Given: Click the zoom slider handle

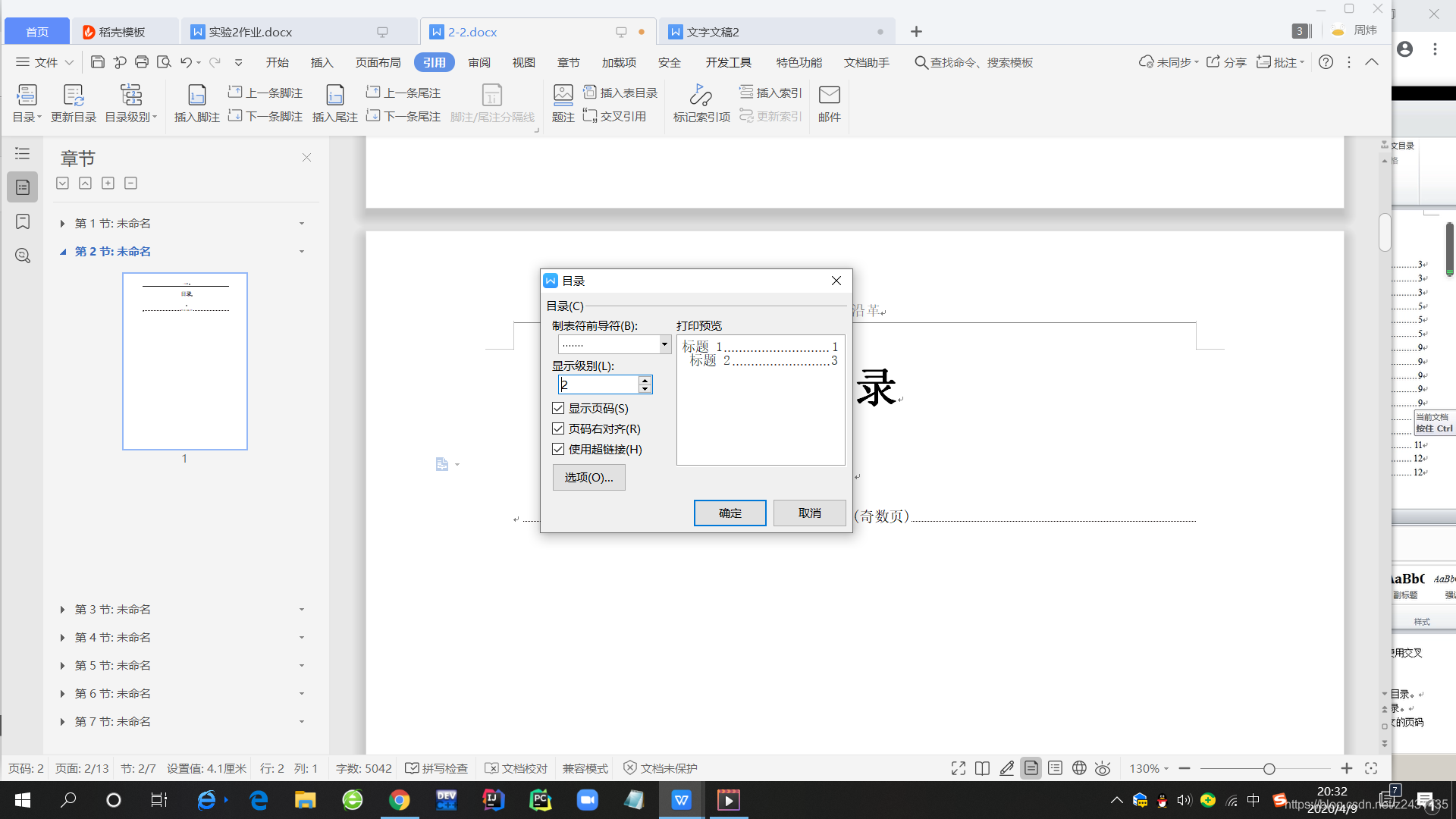Looking at the screenshot, I should click(x=1269, y=768).
